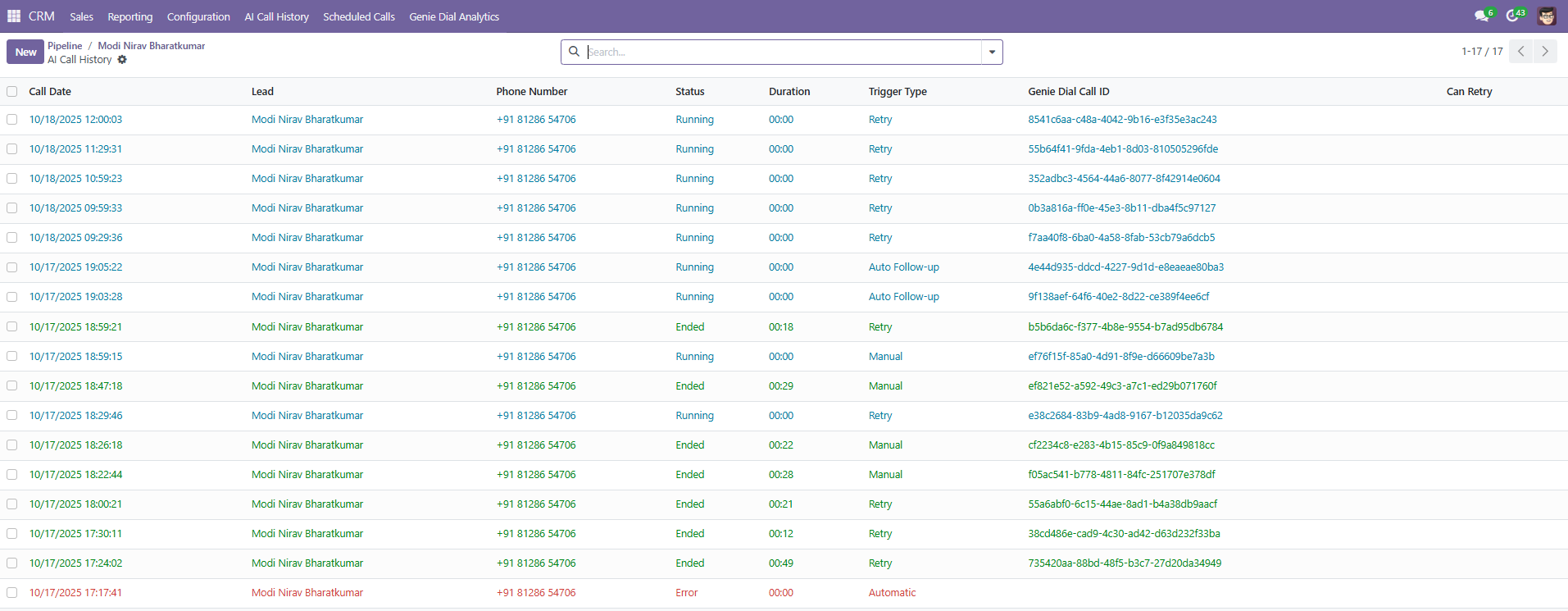Sort by Trigger Type column header
The height and width of the screenshot is (611, 1568).
click(x=898, y=92)
